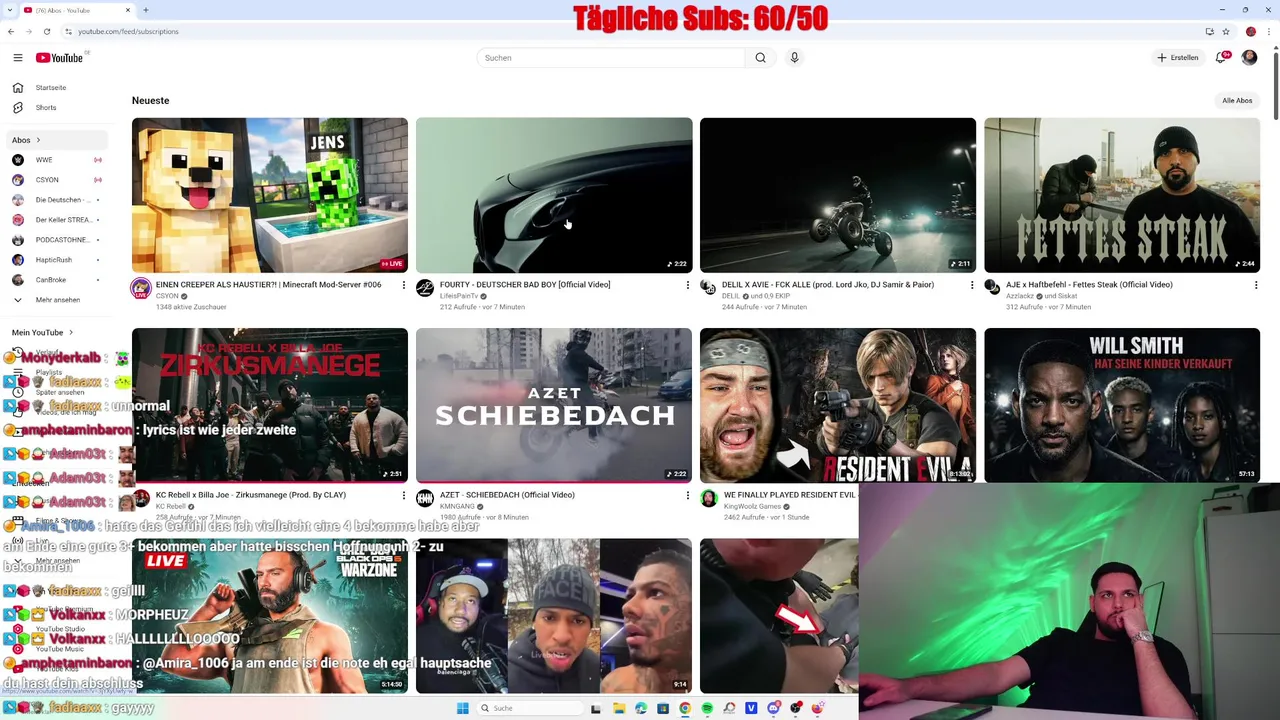Open the YouTube hamburger guide menu
This screenshot has height=720, width=1280.
click(x=17, y=58)
